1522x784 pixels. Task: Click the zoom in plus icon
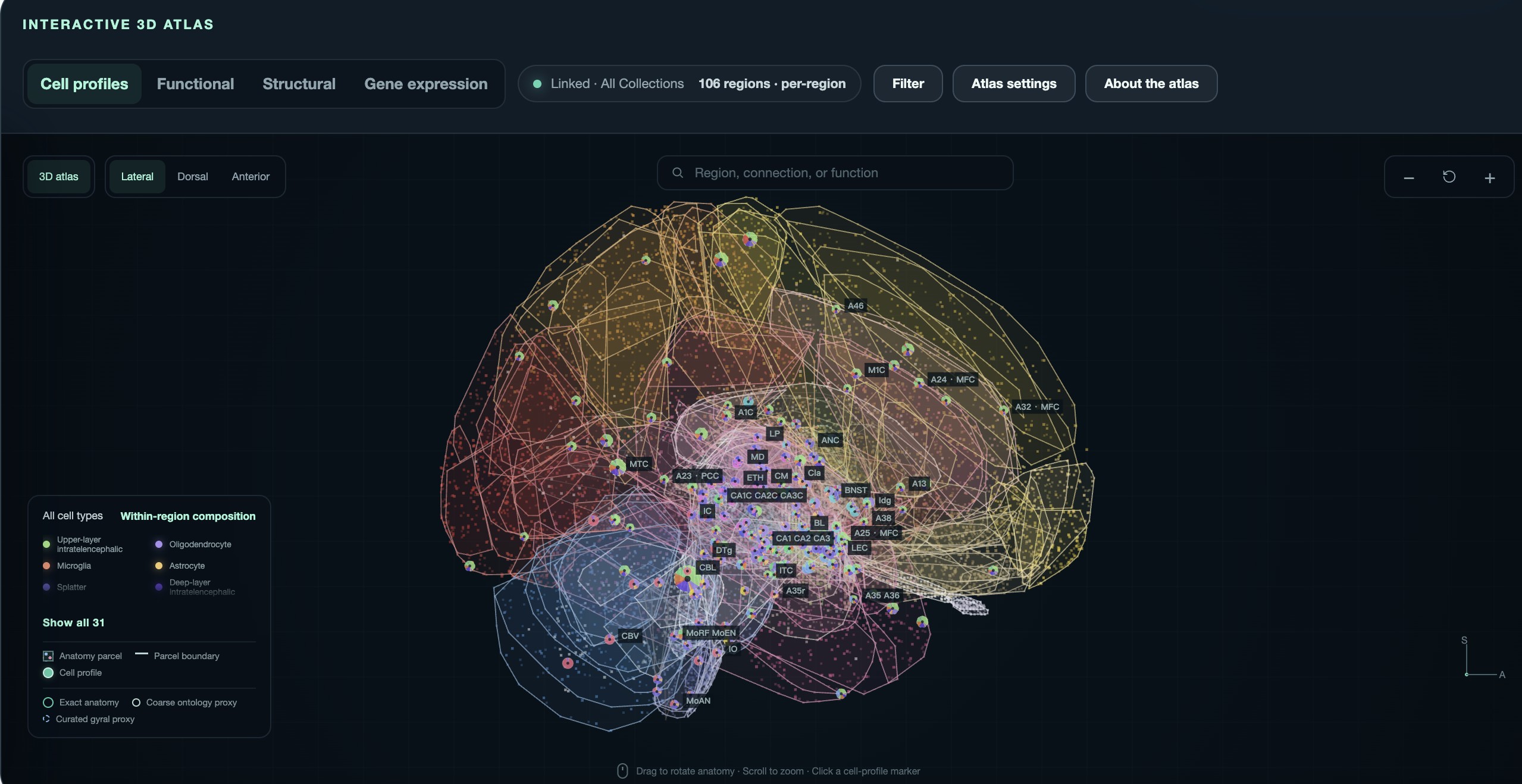point(1489,178)
